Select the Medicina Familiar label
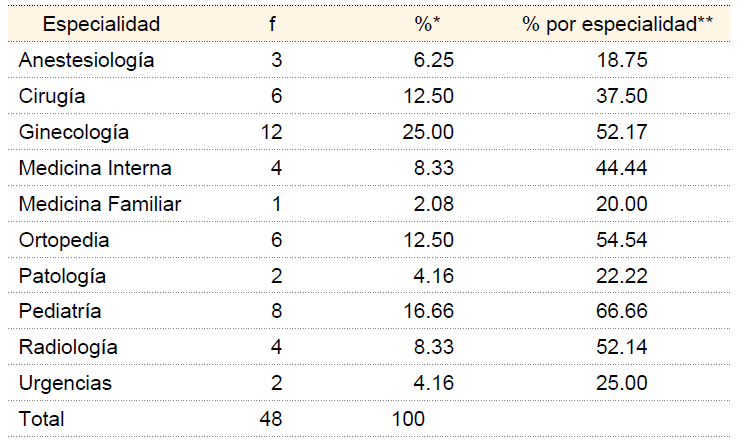Image resolution: width=744 pixels, height=448 pixels. [100, 204]
